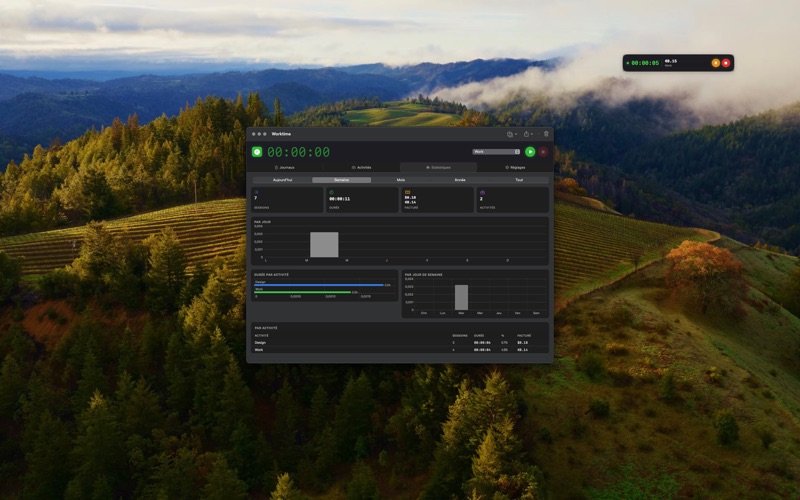800x500 pixels.
Task: Stop the floating mini timer with red button
Action: click(726, 63)
